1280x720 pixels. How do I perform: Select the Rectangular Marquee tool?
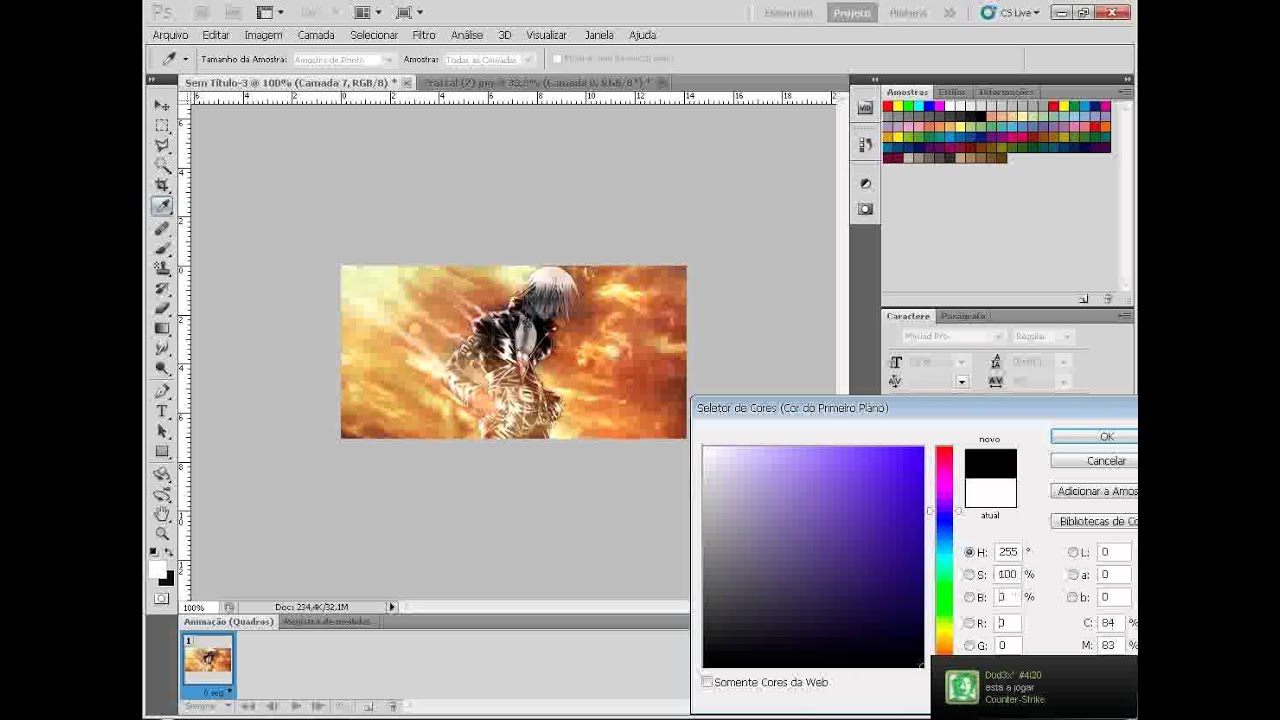[x=162, y=125]
